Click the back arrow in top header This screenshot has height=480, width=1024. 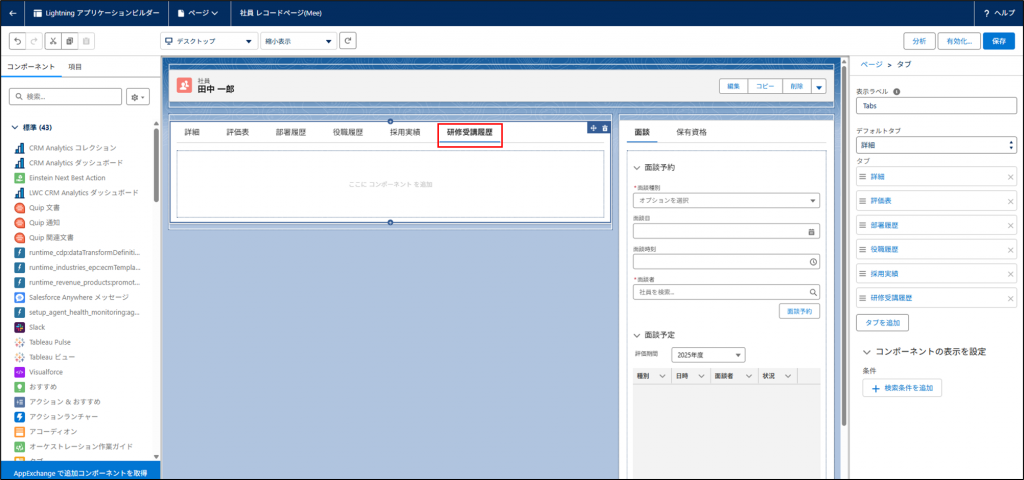pos(12,13)
